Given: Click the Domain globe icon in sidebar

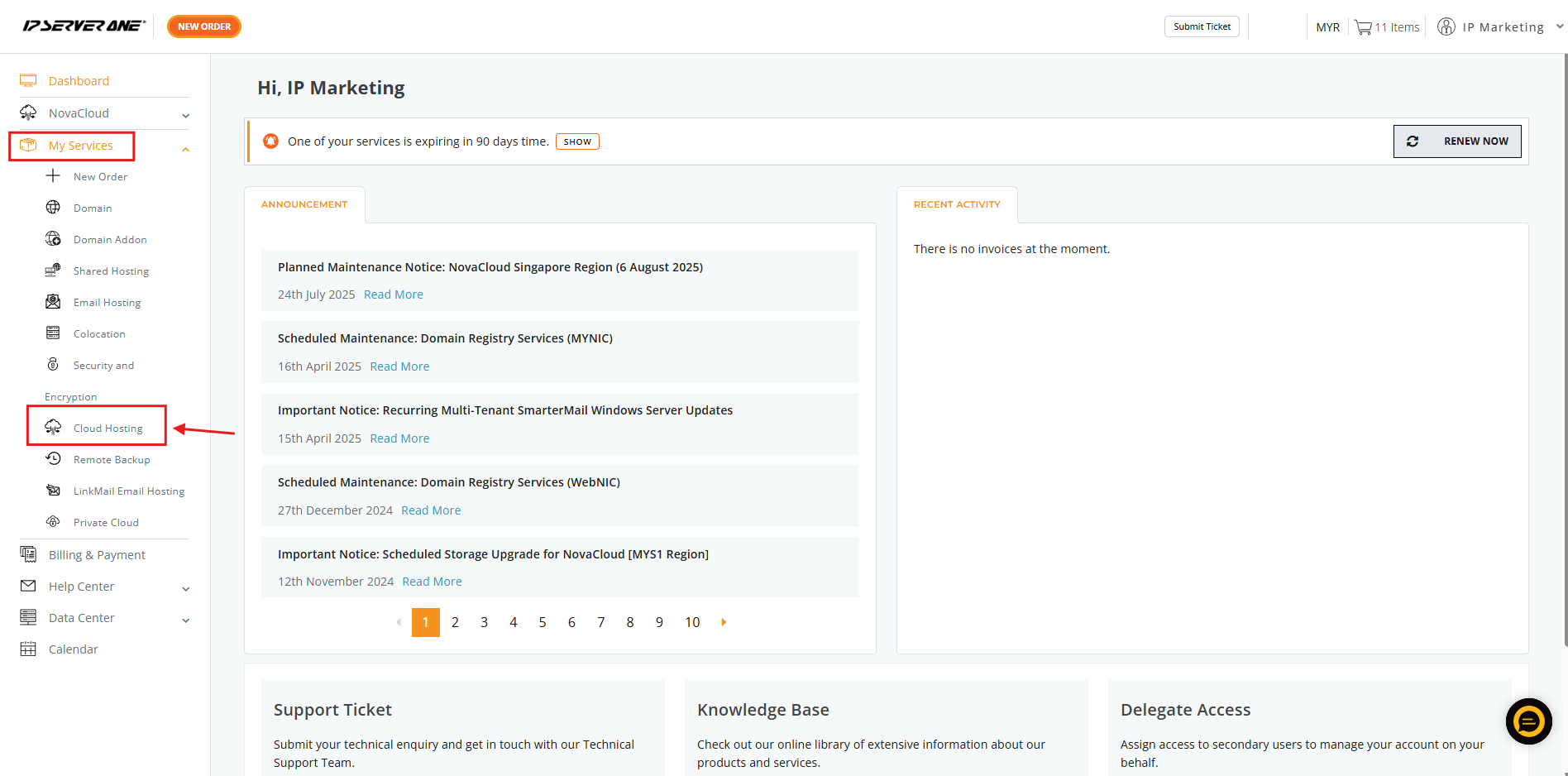Looking at the screenshot, I should click(x=53, y=208).
